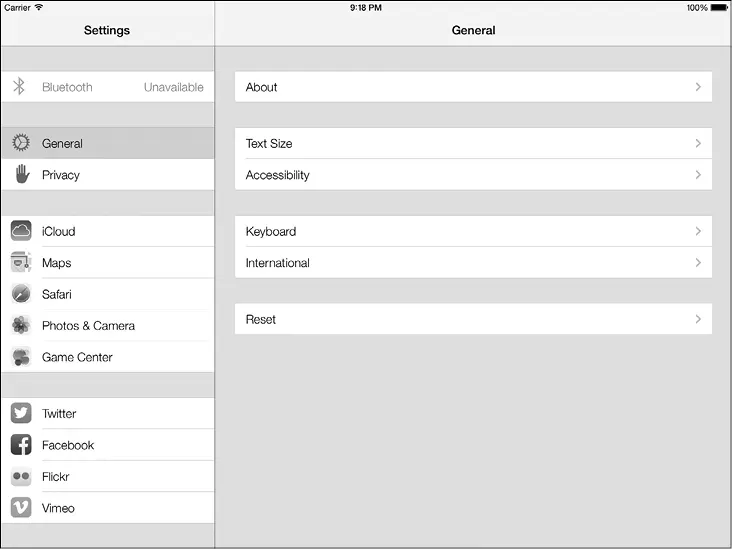Open the Keyboard settings row

[x=473, y=231]
